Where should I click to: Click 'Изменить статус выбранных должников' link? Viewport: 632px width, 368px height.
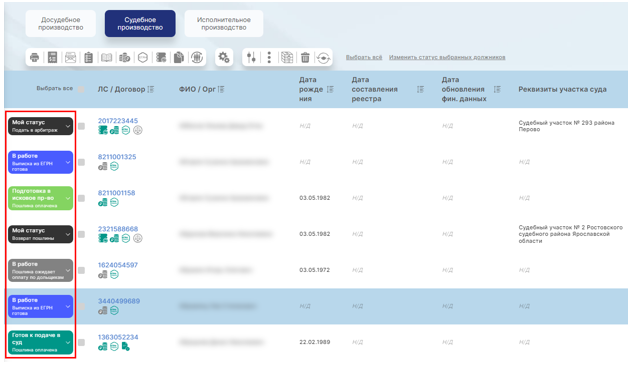point(447,57)
